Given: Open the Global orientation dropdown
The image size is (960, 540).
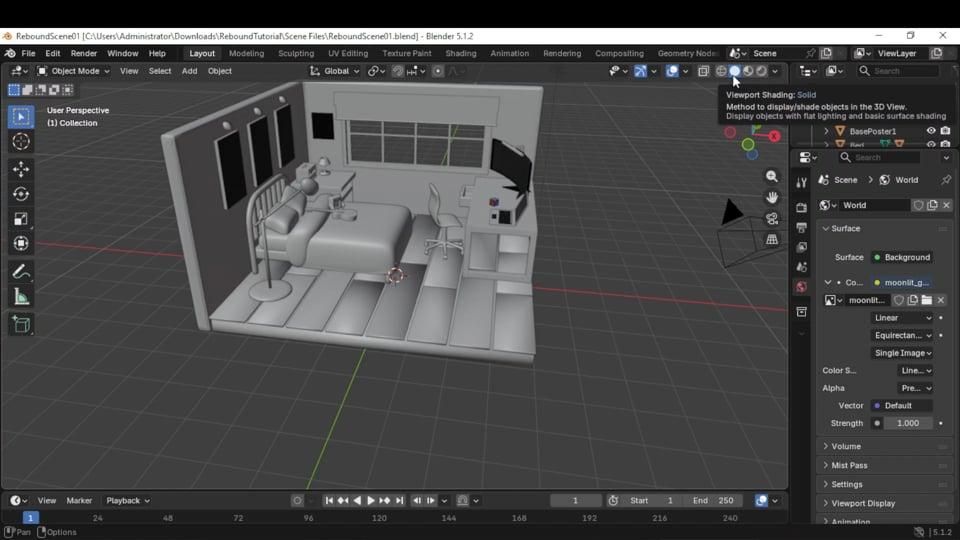Looking at the screenshot, I should (334, 71).
